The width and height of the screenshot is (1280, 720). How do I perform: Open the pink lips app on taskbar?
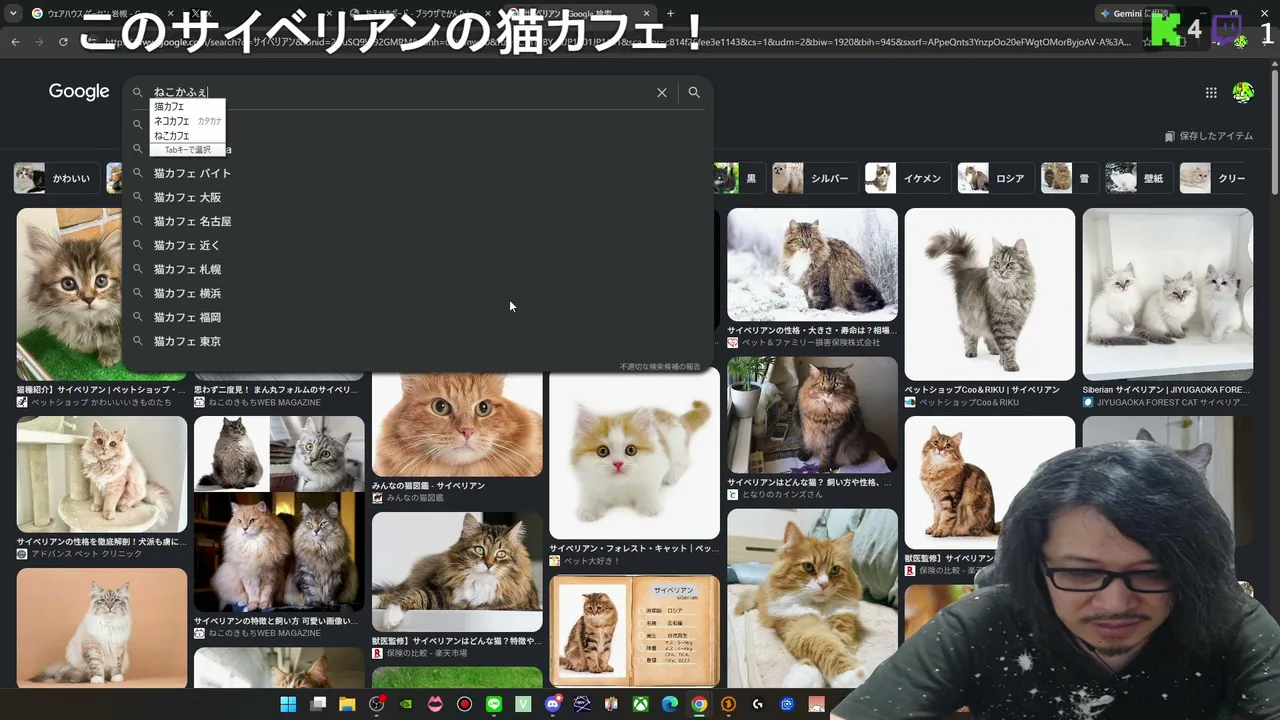(435, 704)
